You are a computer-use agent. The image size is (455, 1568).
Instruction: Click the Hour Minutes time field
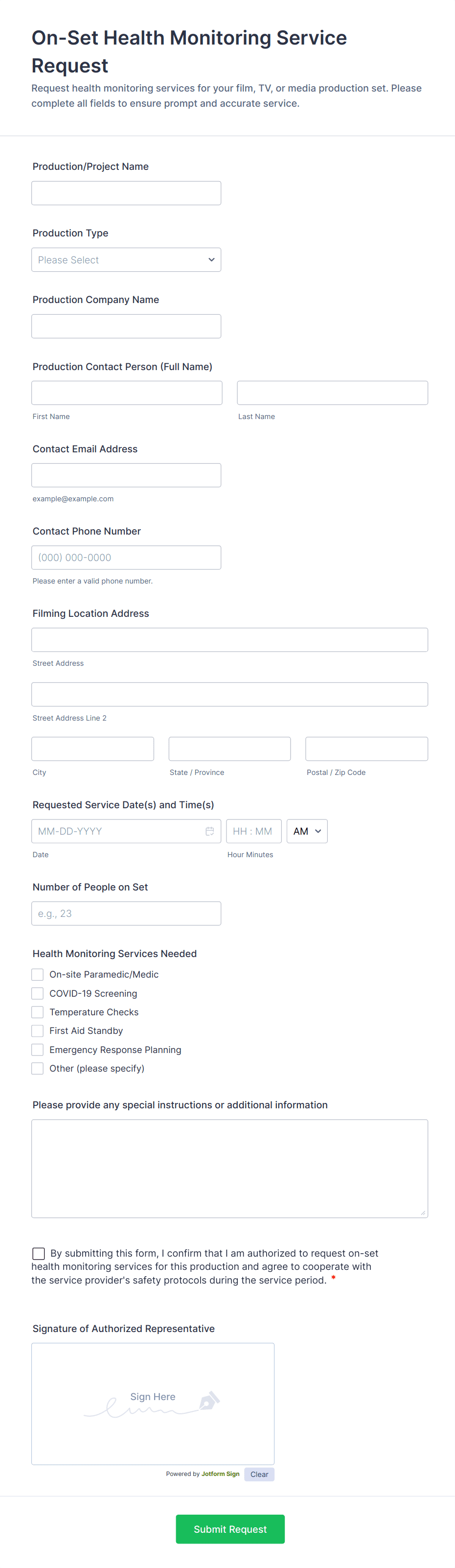click(x=253, y=831)
